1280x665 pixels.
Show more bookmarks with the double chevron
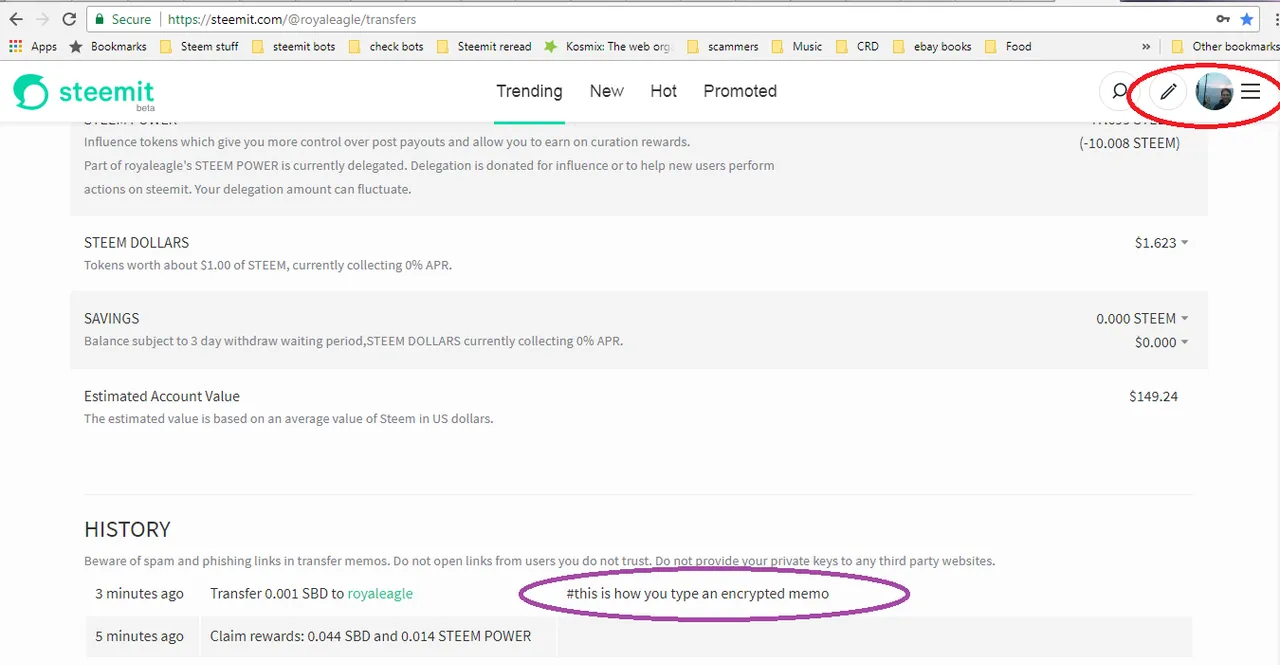[1146, 46]
